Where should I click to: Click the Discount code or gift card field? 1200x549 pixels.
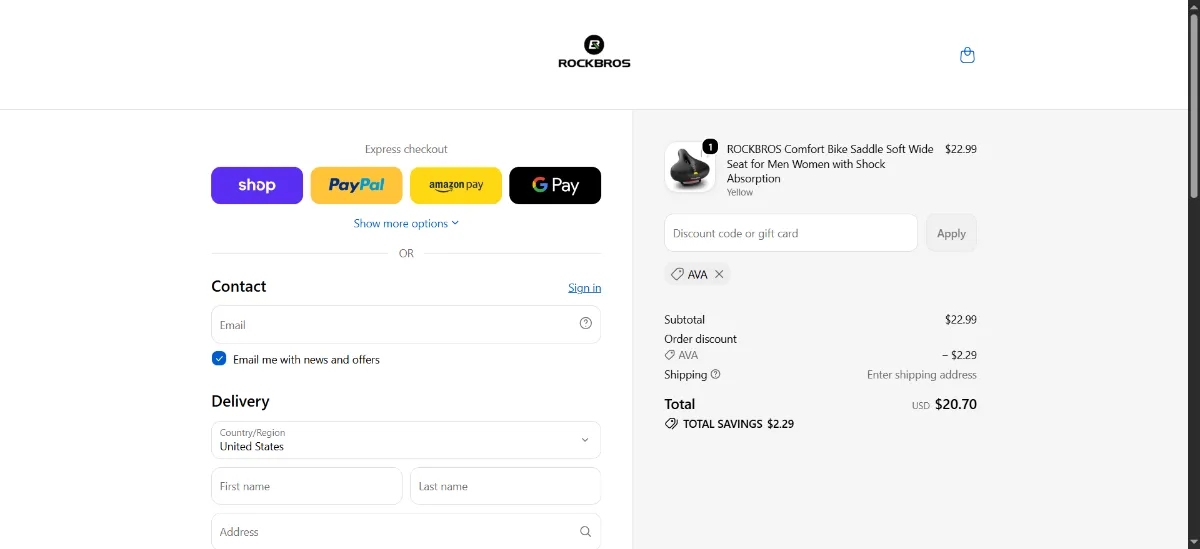(791, 233)
